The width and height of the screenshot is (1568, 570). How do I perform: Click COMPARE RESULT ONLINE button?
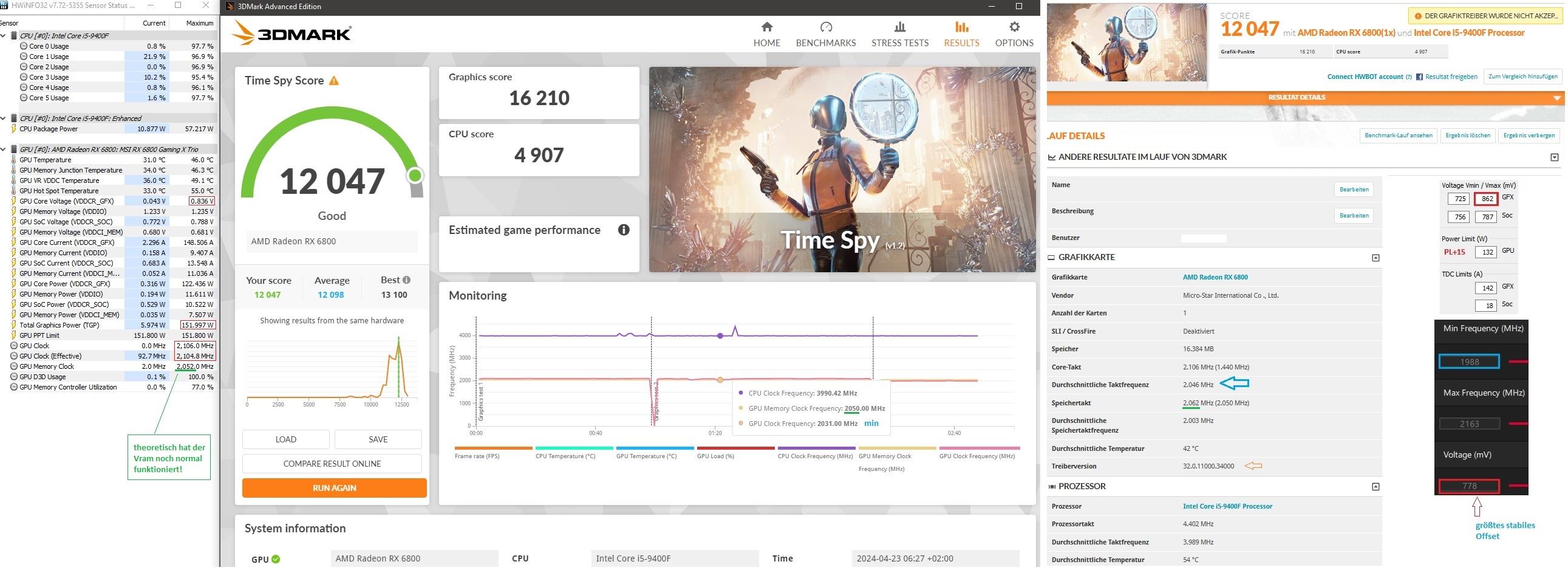click(332, 464)
